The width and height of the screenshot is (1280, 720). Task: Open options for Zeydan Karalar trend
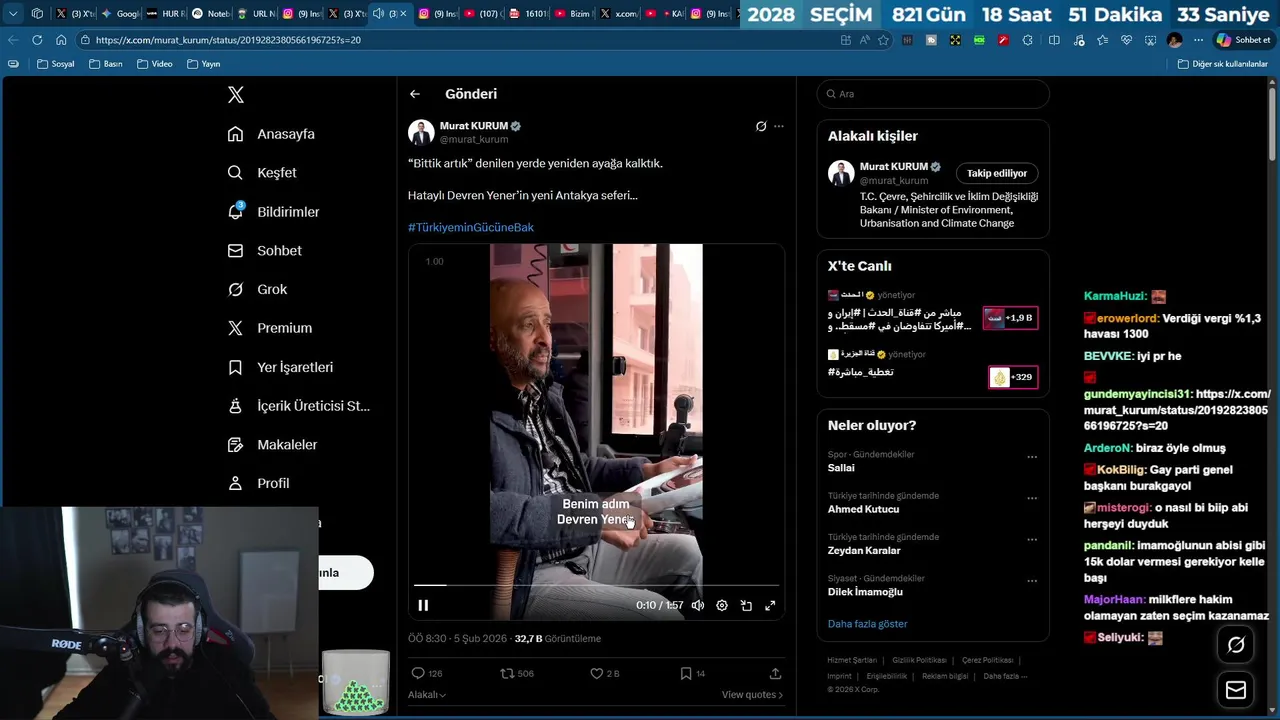click(x=1032, y=540)
